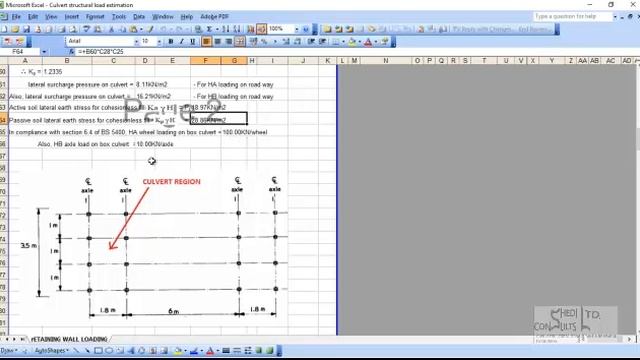
Task: Select the Line drawing tool
Action: (77, 351)
